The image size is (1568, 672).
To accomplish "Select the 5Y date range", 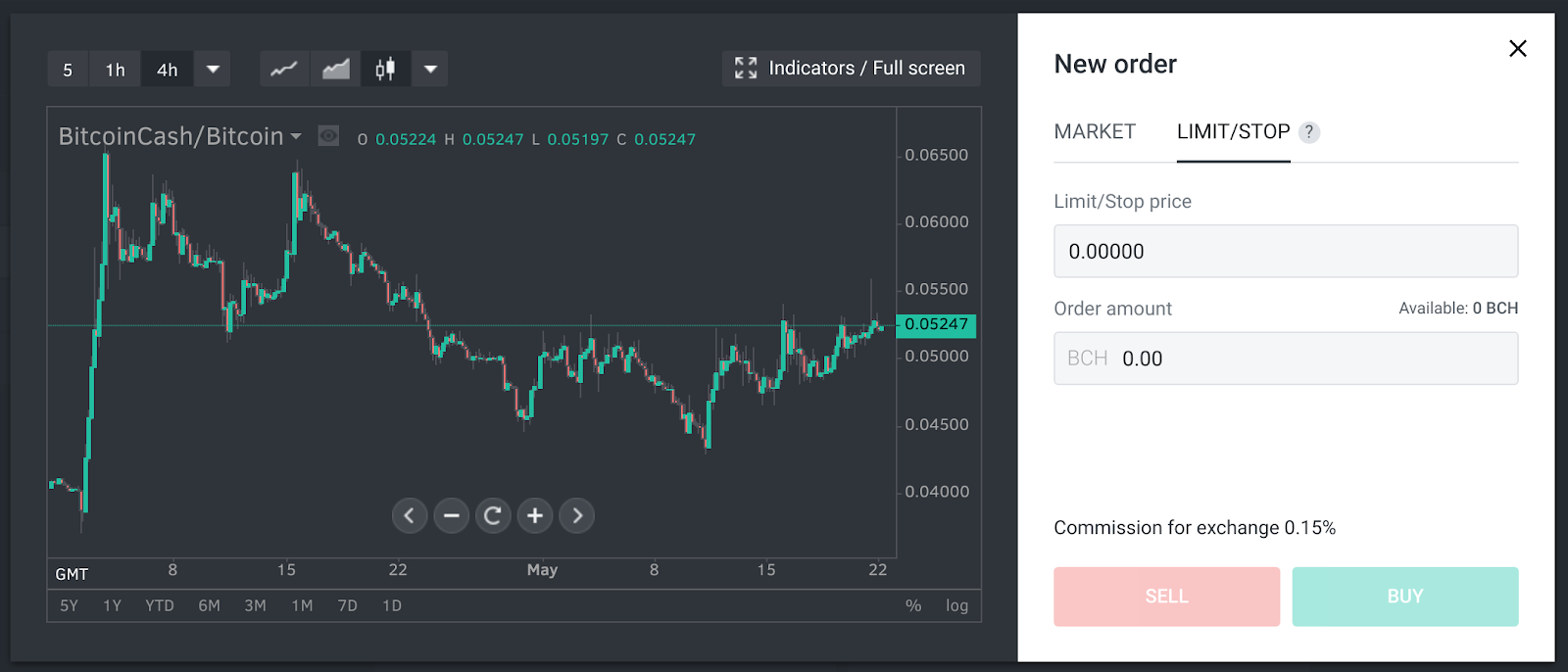I will pos(69,605).
